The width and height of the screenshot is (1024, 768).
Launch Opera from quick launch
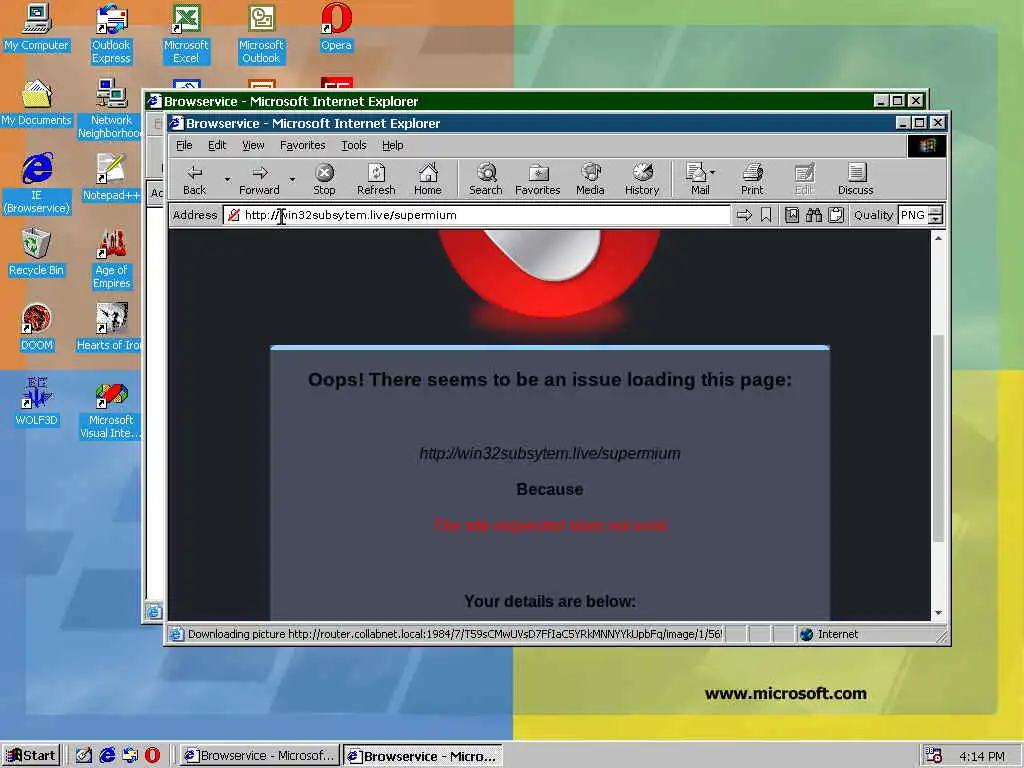[x=152, y=756]
